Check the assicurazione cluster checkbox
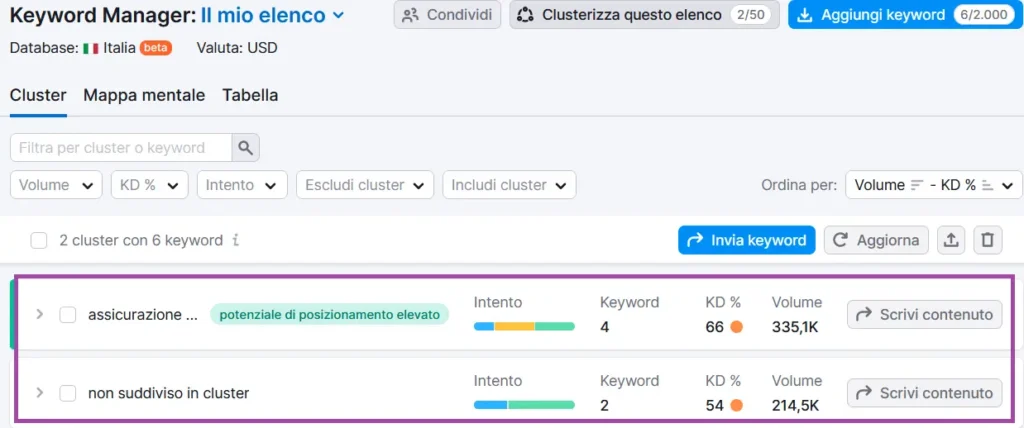1024x428 pixels. click(68, 315)
